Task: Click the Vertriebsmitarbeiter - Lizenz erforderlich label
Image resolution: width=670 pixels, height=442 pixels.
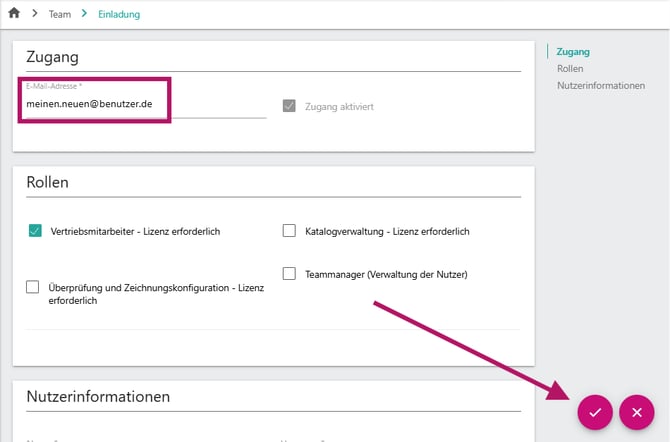Action: point(135,231)
